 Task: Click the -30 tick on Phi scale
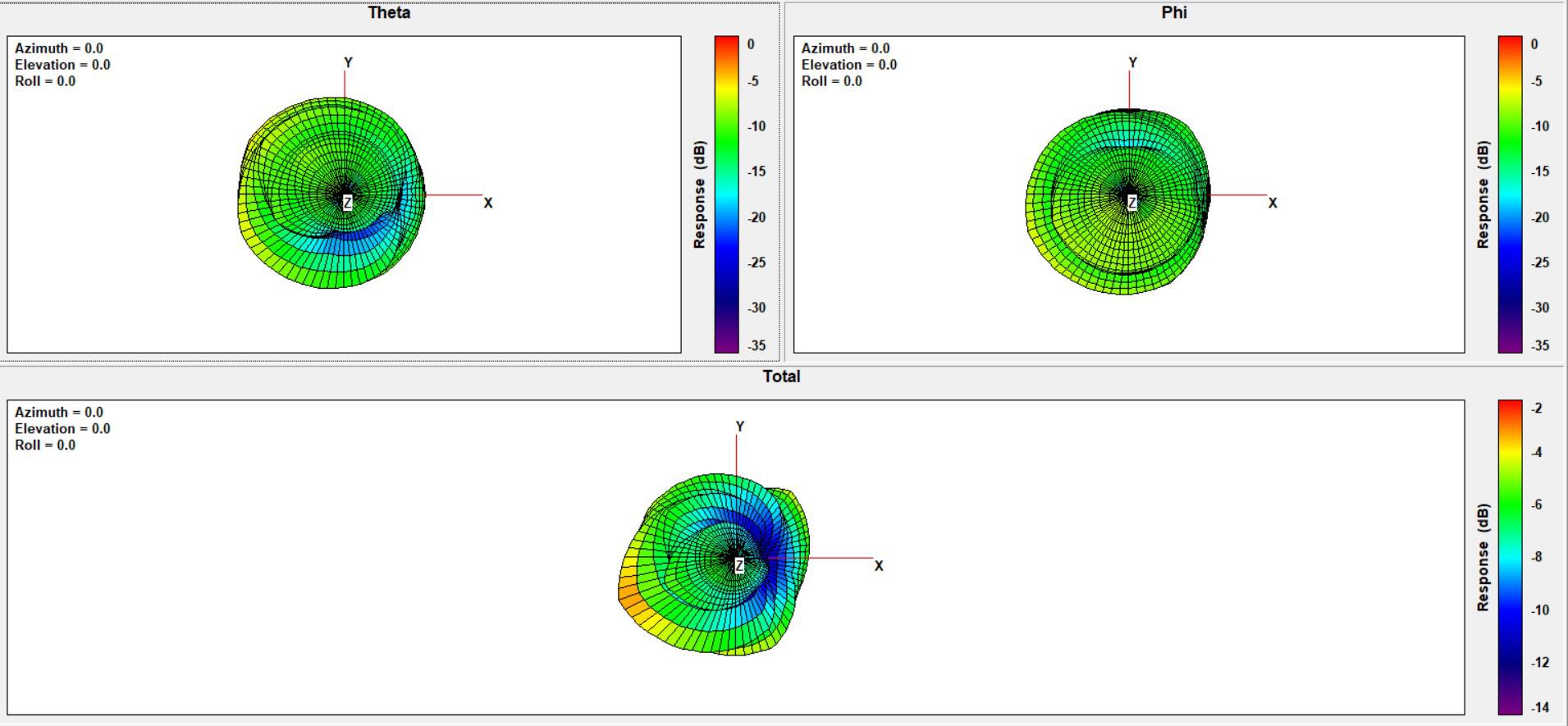[x=1540, y=308]
